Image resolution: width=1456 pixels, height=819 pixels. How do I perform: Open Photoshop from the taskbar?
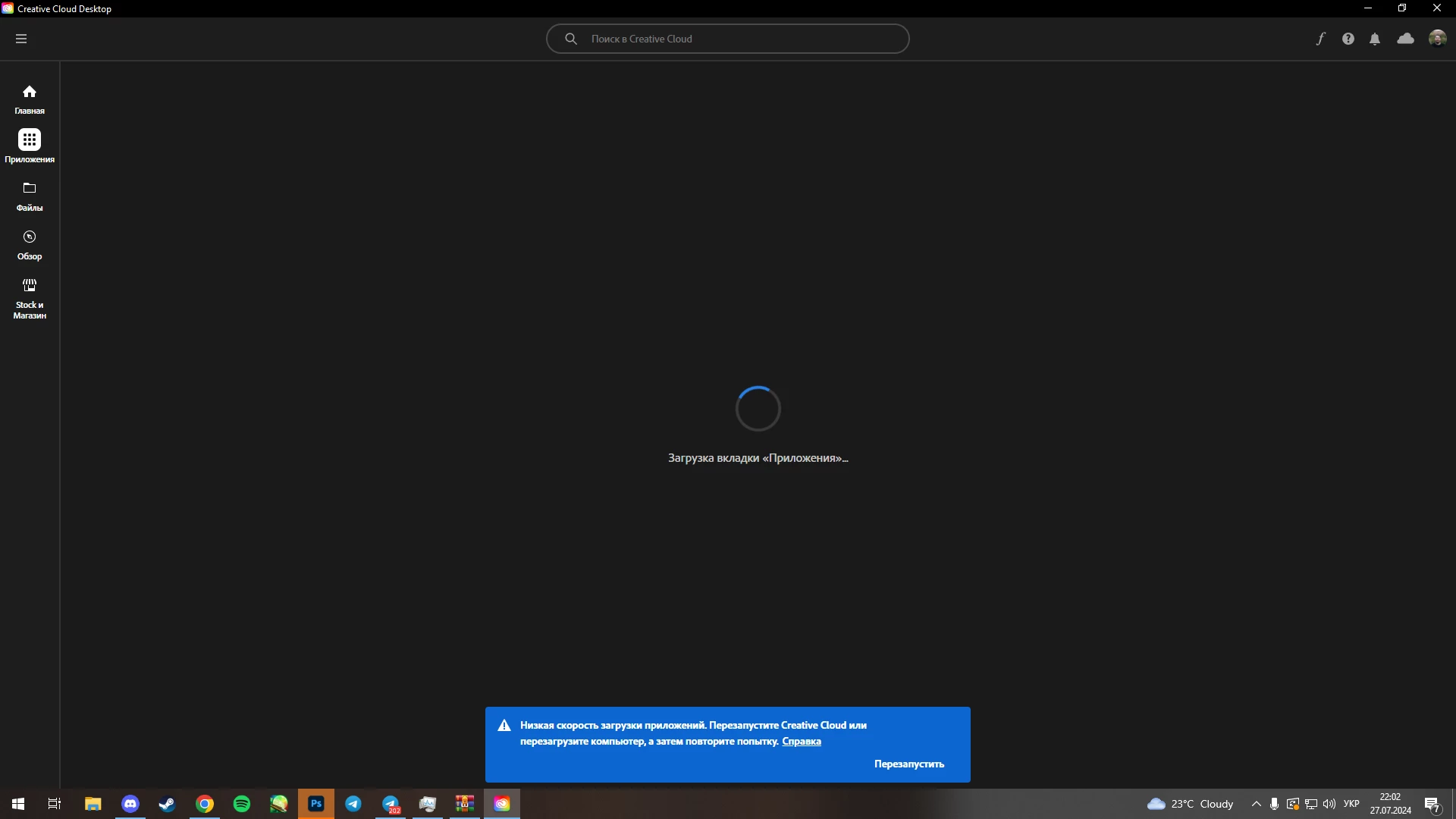point(316,804)
